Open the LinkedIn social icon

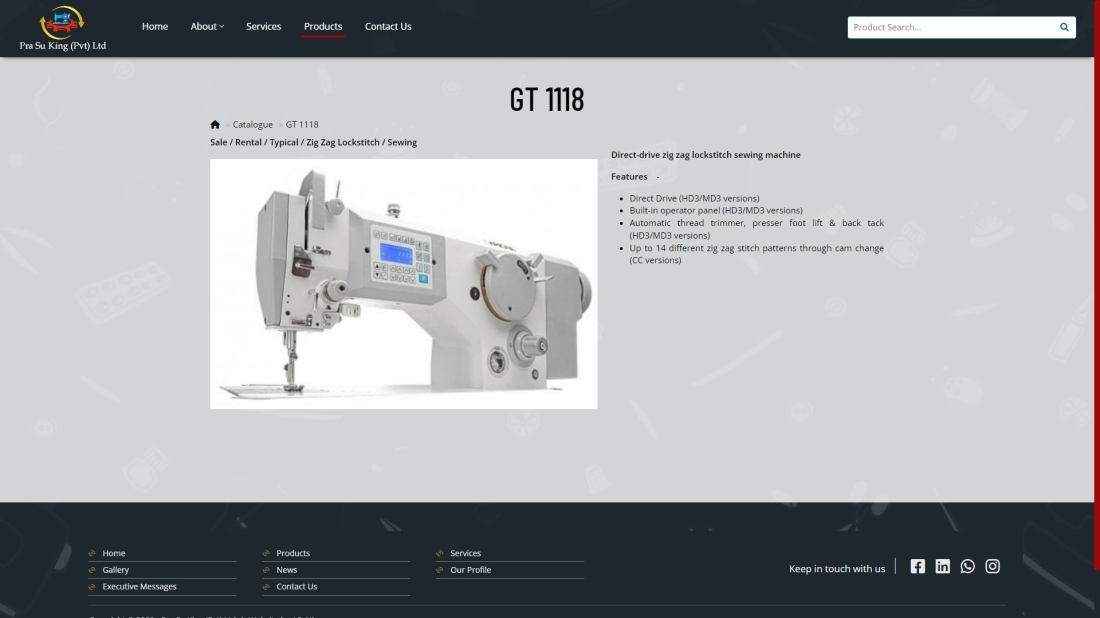point(942,567)
